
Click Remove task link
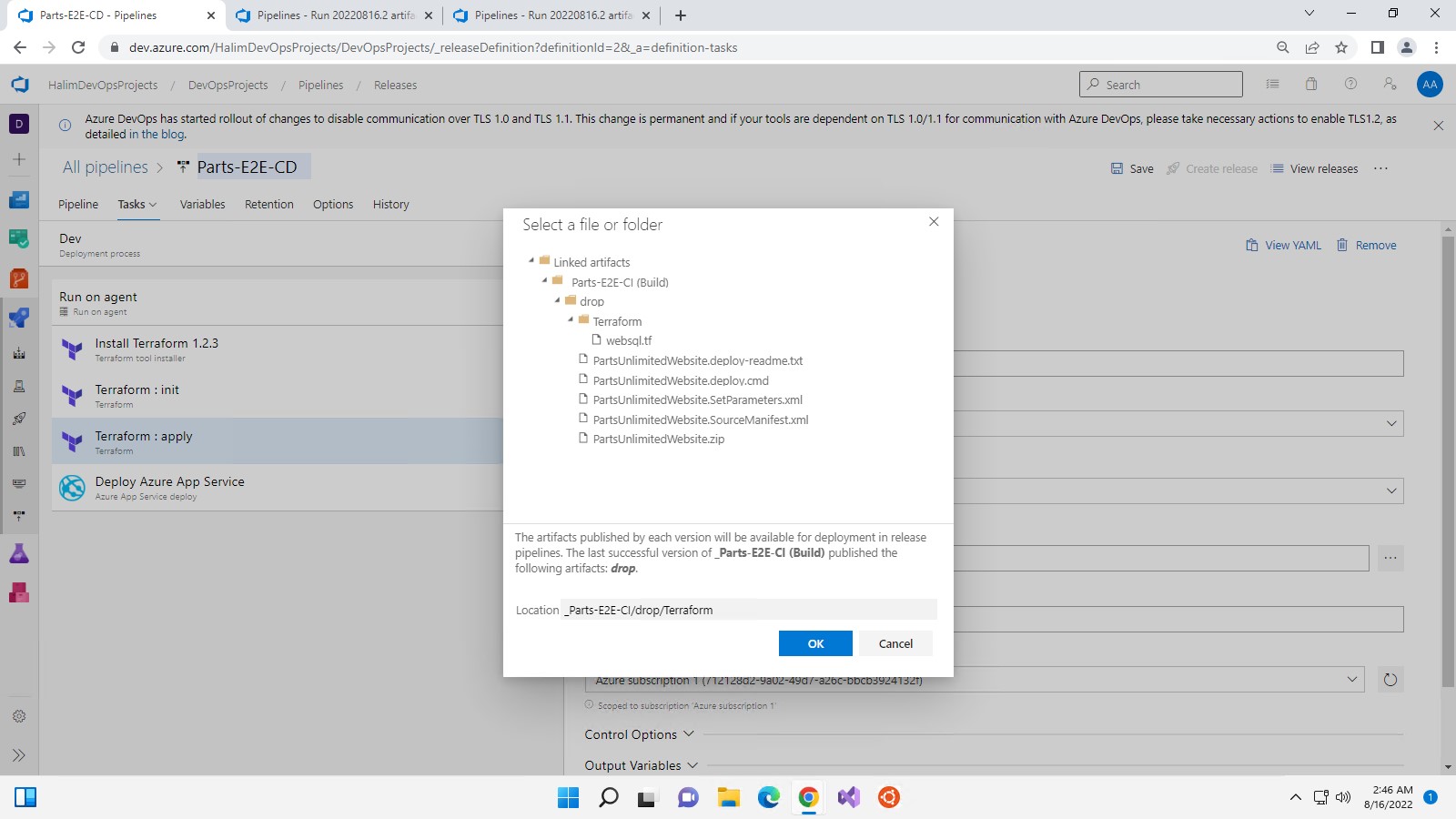click(x=1366, y=245)
